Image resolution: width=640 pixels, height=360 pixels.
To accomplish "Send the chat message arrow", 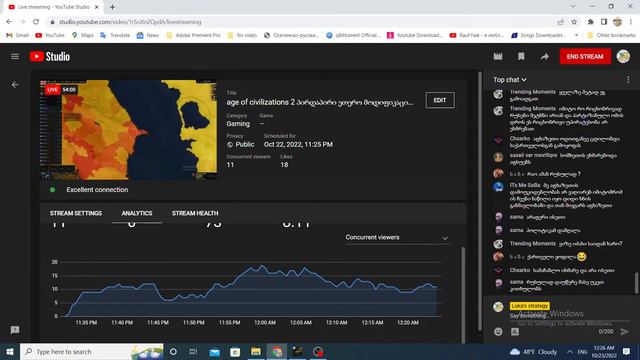I will (625, 332).
